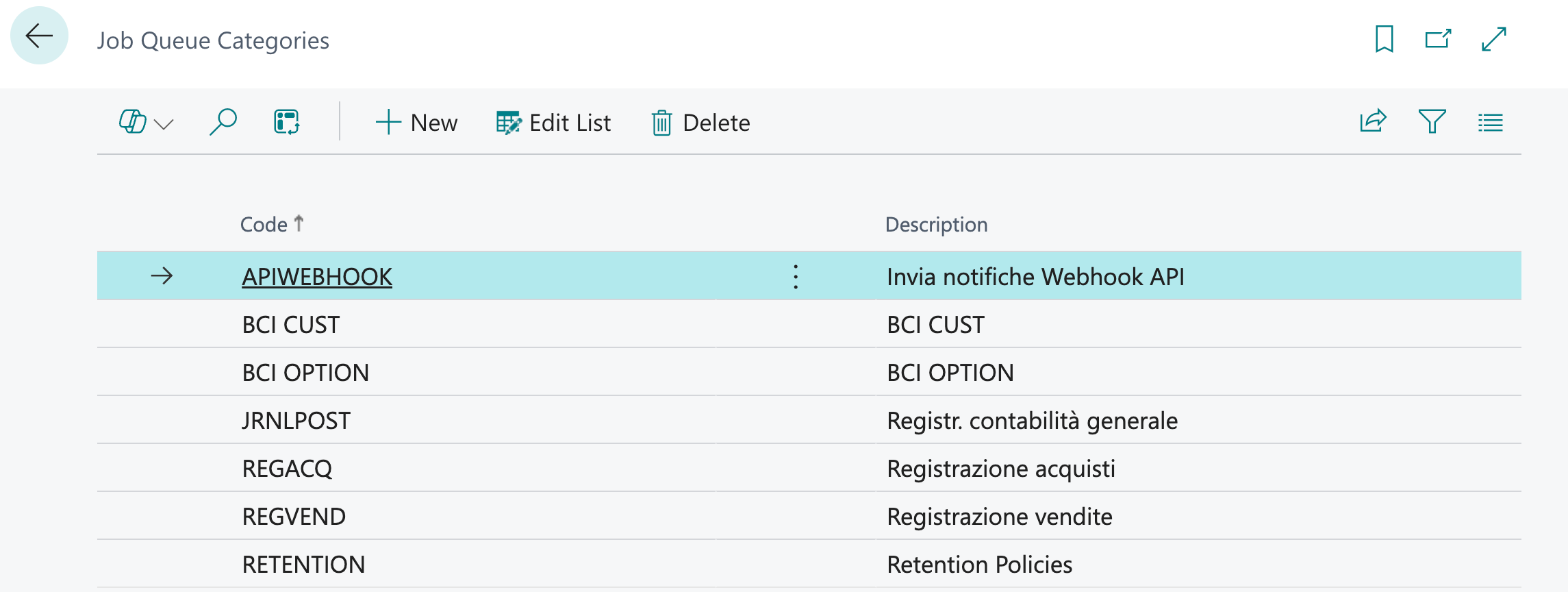Image resolution: width=1568 pixels, height=592 pixels.
Task: Click the back arrow button
Action: 39,36
